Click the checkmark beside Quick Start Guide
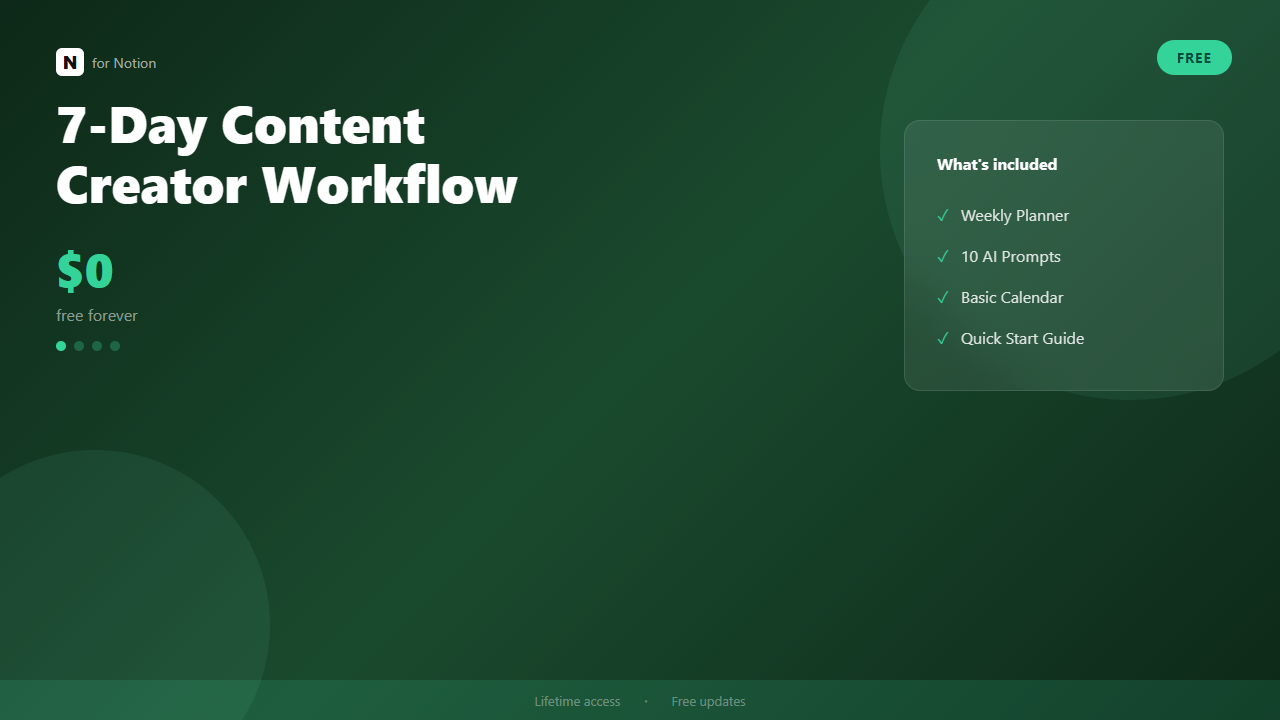The width and height of the screenshot is (1280, 720). pos(943,338)
